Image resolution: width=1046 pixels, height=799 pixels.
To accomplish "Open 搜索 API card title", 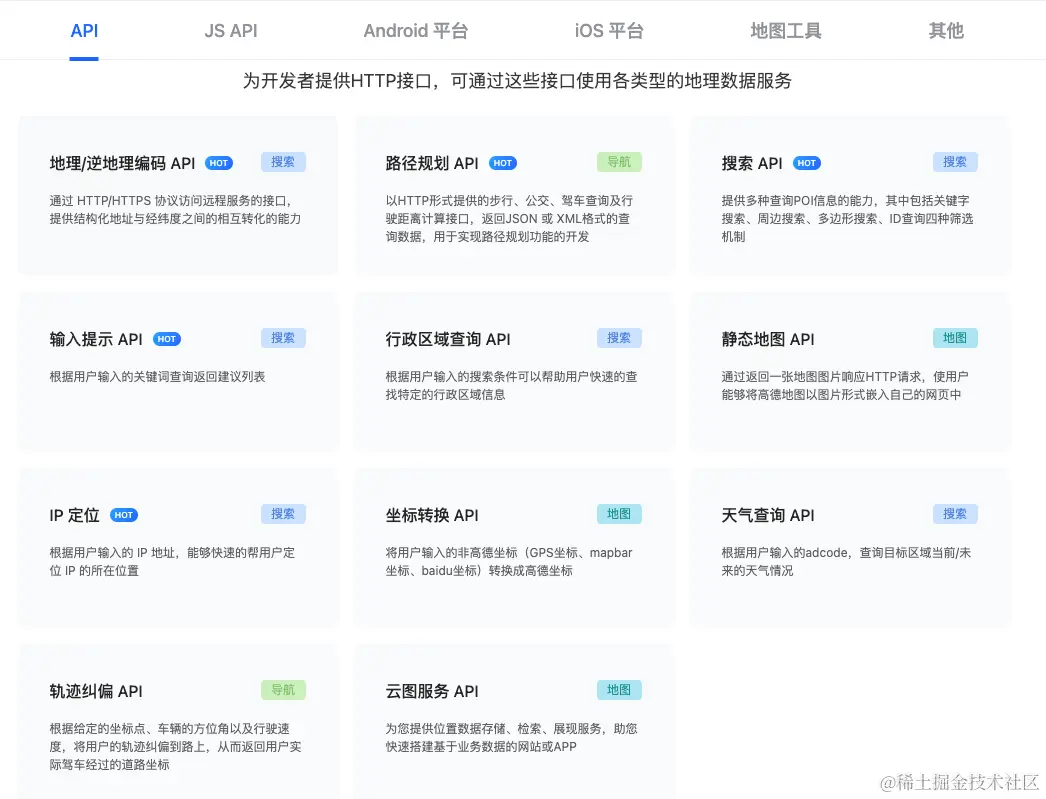I will coord(752,163).
